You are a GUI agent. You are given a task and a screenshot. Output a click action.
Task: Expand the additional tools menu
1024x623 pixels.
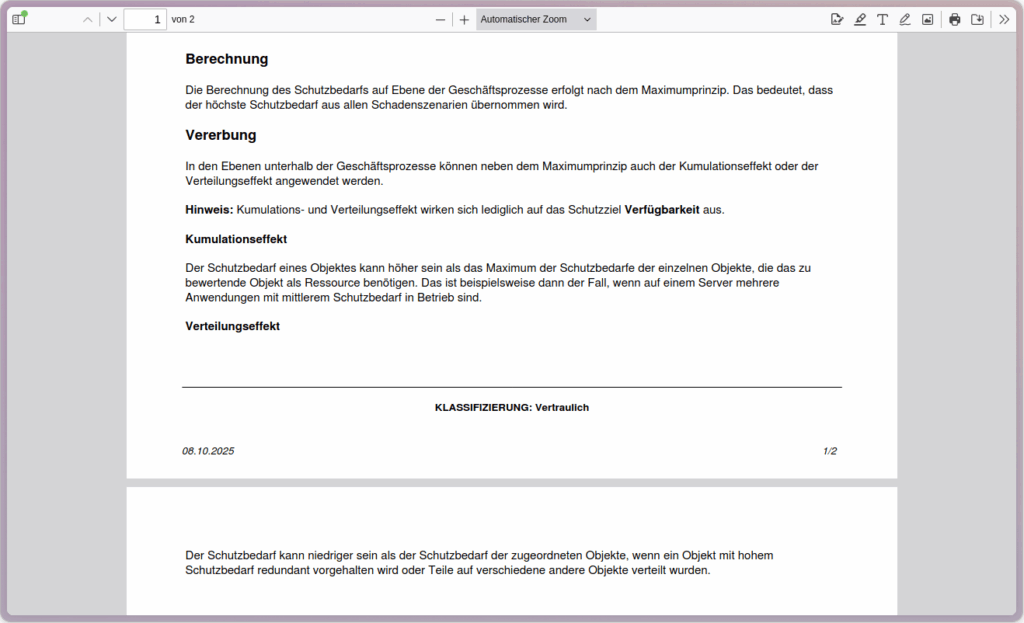(1004, 19)
